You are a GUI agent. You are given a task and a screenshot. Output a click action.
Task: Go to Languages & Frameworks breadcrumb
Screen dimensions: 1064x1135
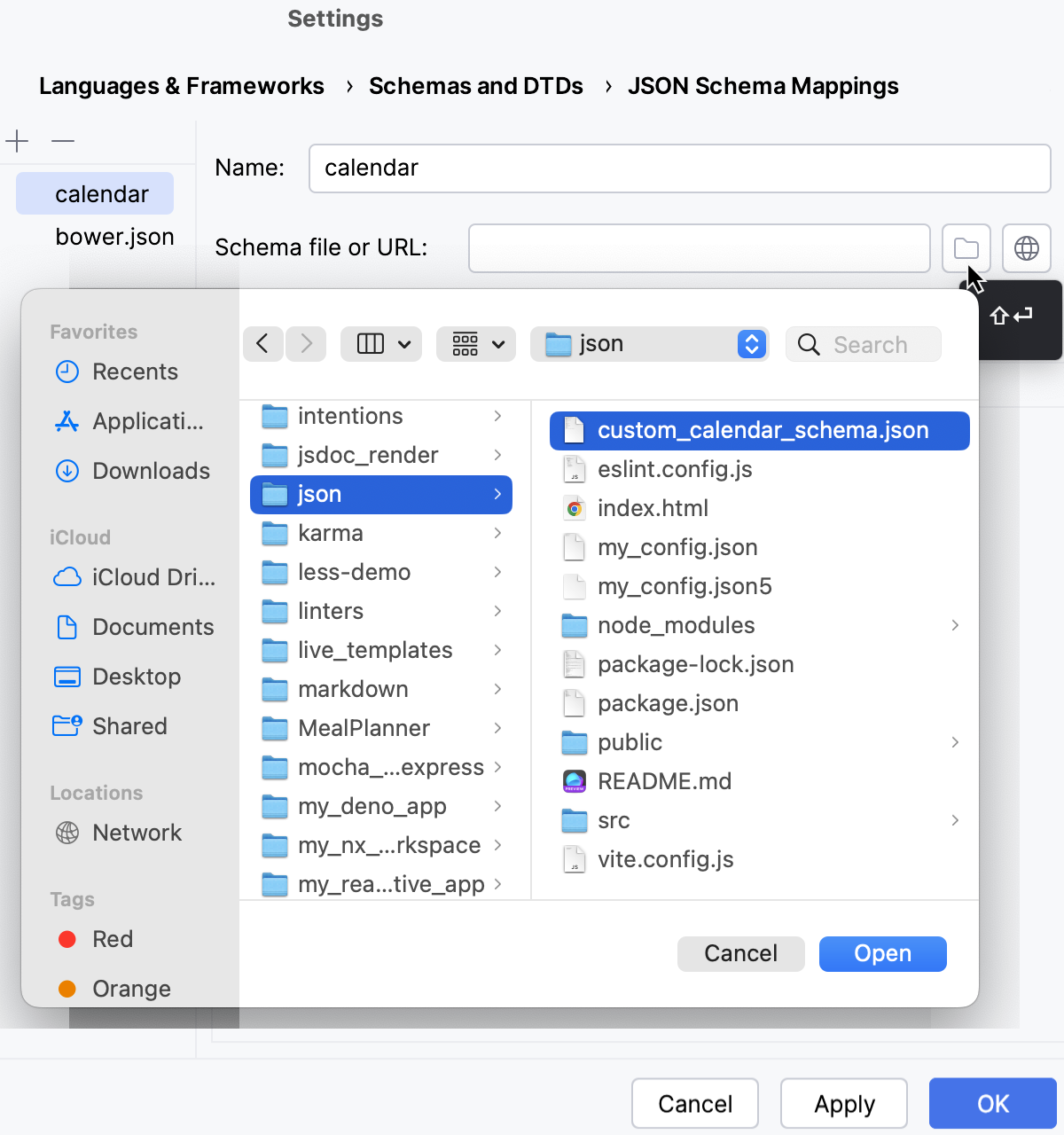point(181,85)
